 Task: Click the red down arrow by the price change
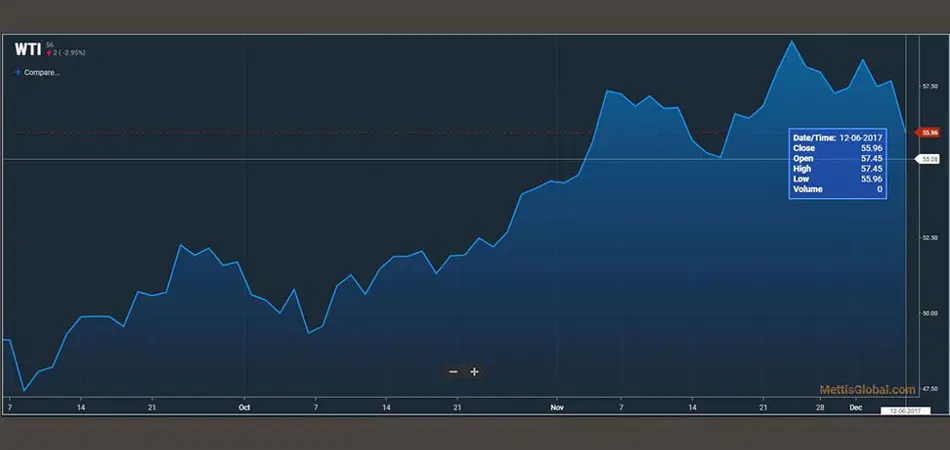pos(49,52)
